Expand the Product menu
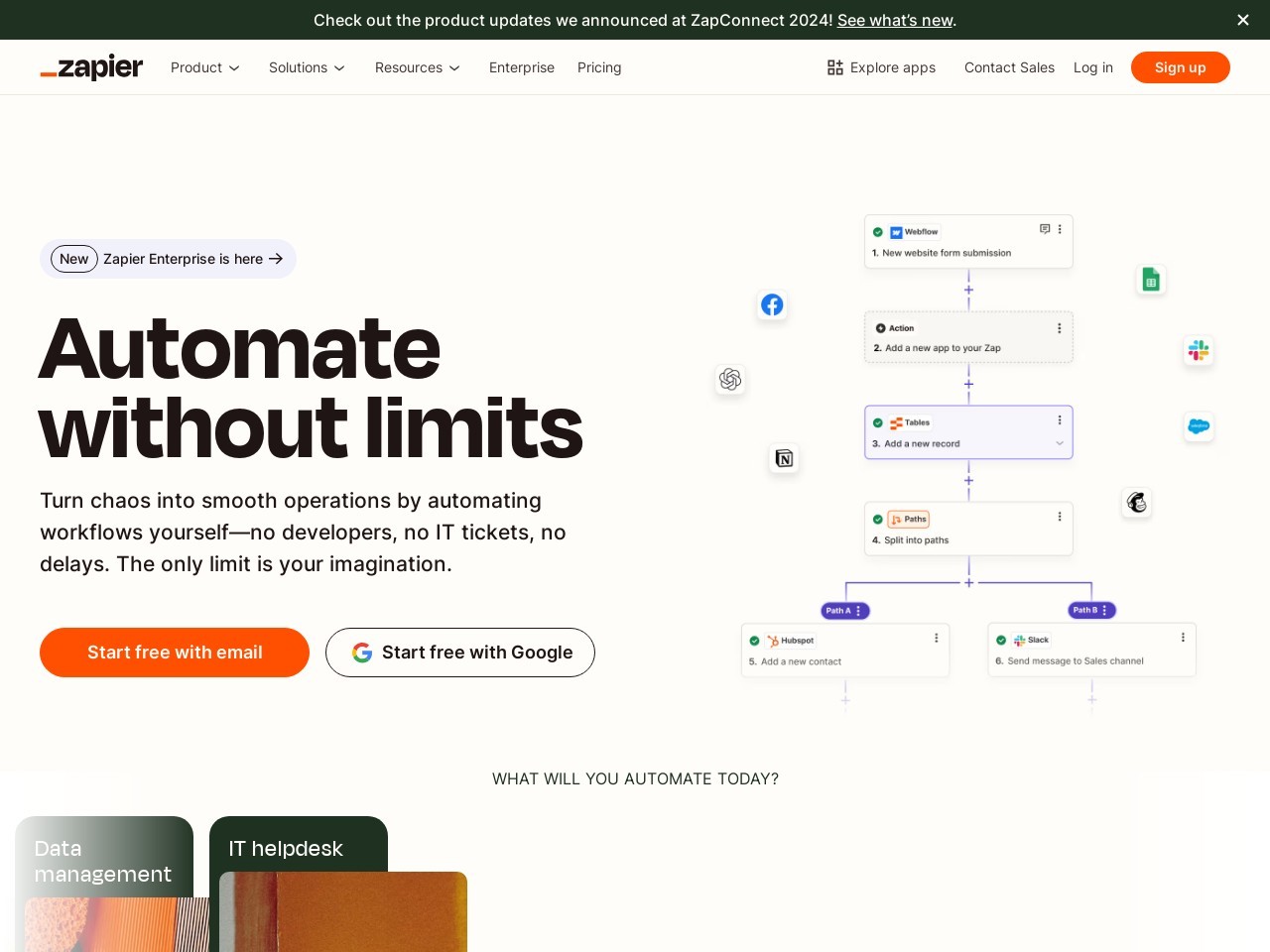This screenshot has height=952, width=1270. click(205, 67)
